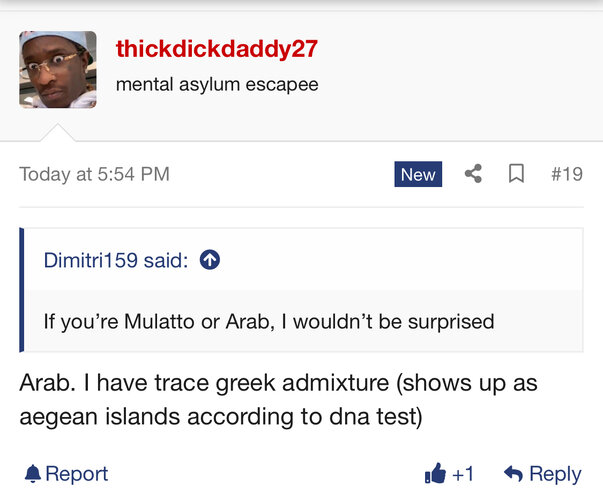Open the poster's avatar picture

tap(58, 70)
